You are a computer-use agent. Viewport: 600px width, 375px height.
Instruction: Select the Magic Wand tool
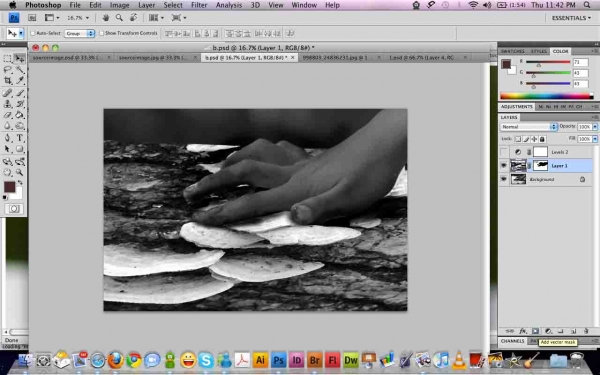click(x=20, y=70)
